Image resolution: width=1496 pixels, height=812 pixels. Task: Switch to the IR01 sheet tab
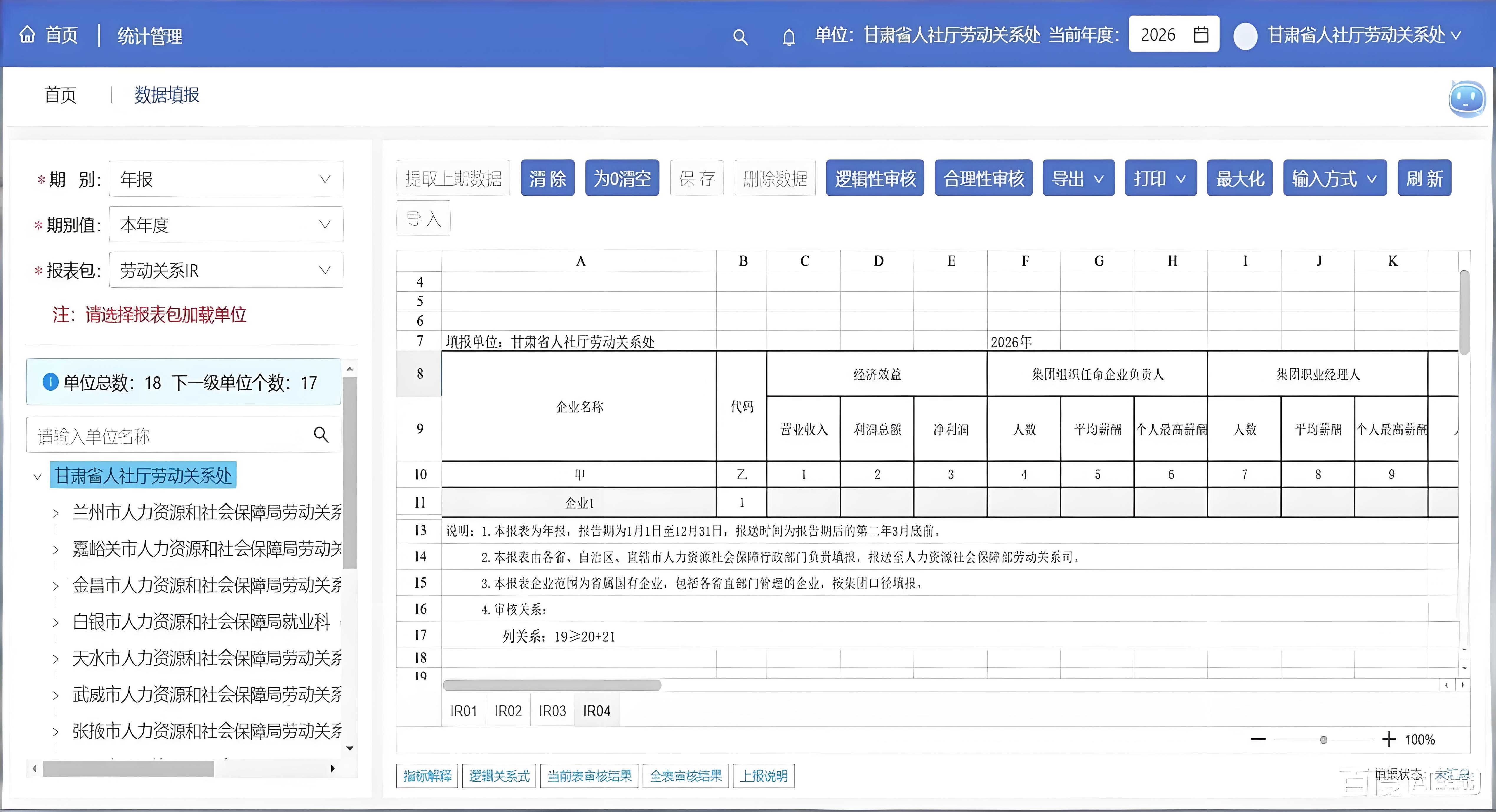pyautogui.click(x=463, y=710)
